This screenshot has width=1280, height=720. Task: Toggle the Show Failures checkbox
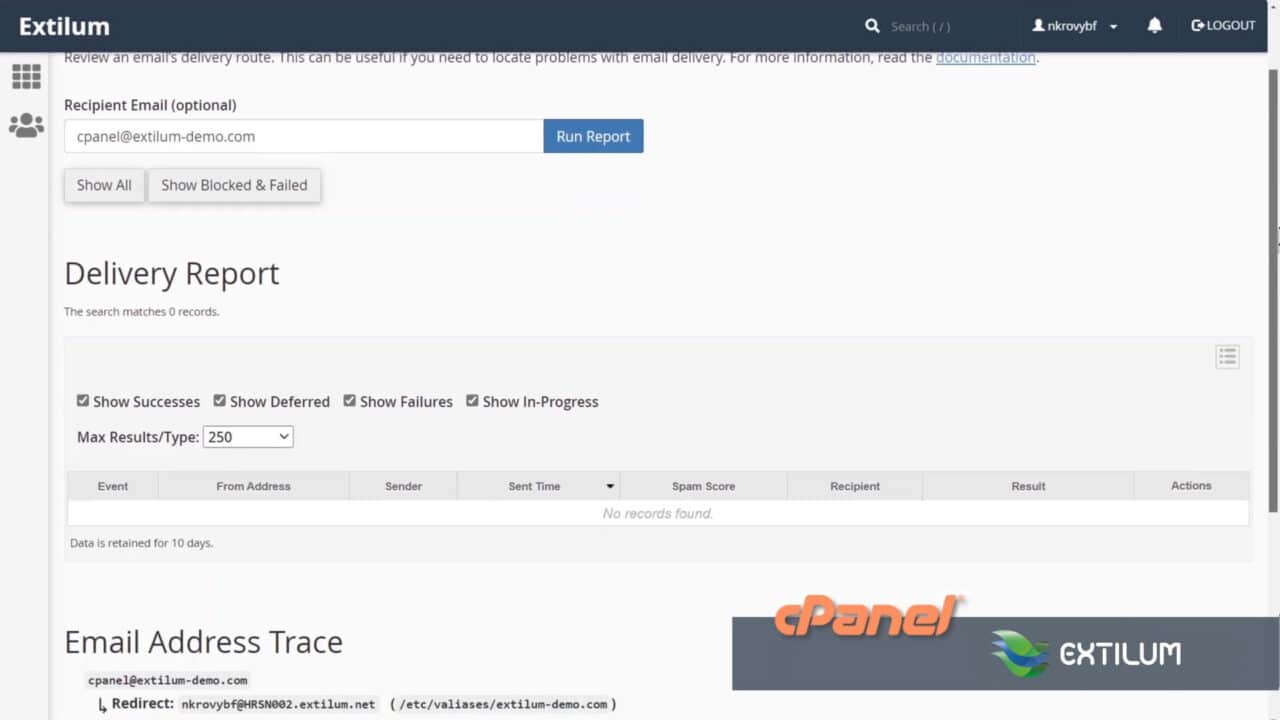coord(349,400)
